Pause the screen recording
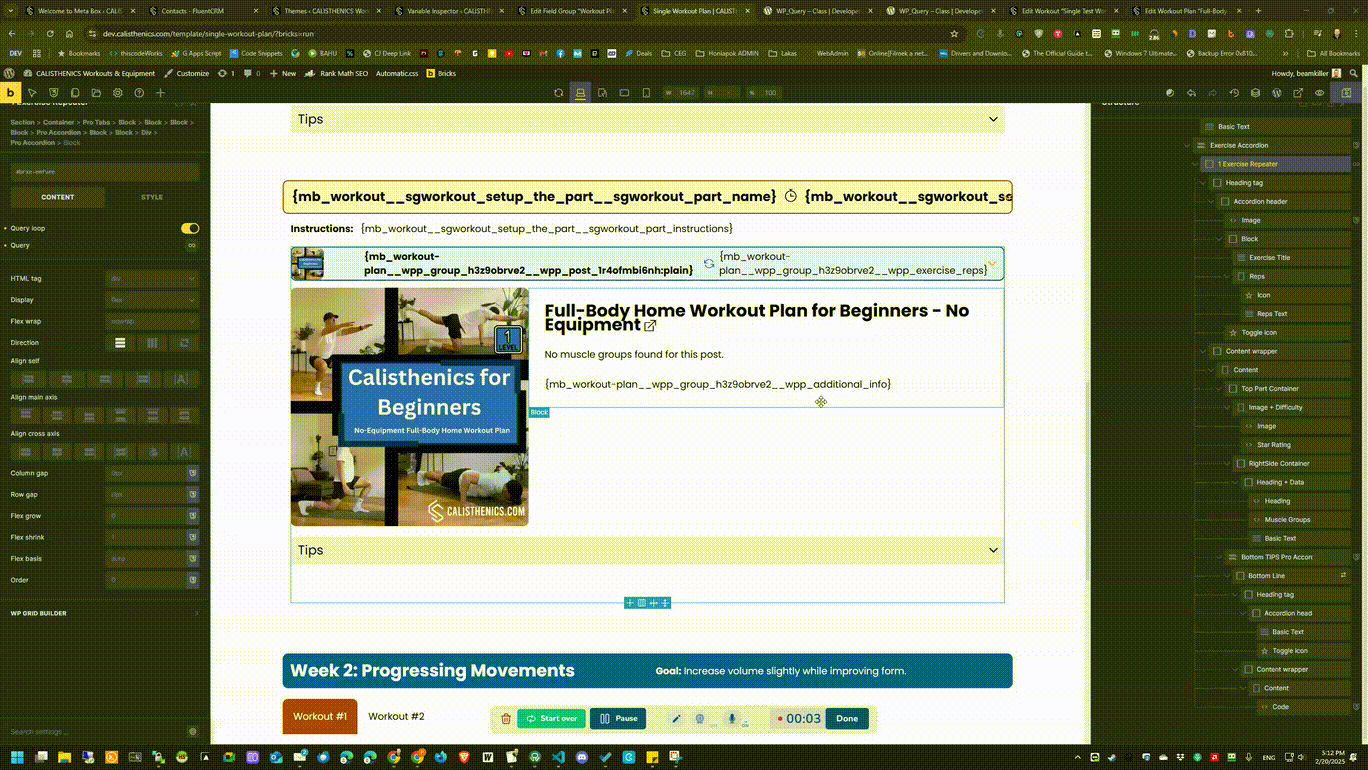1368x770 pixels. 618,718
